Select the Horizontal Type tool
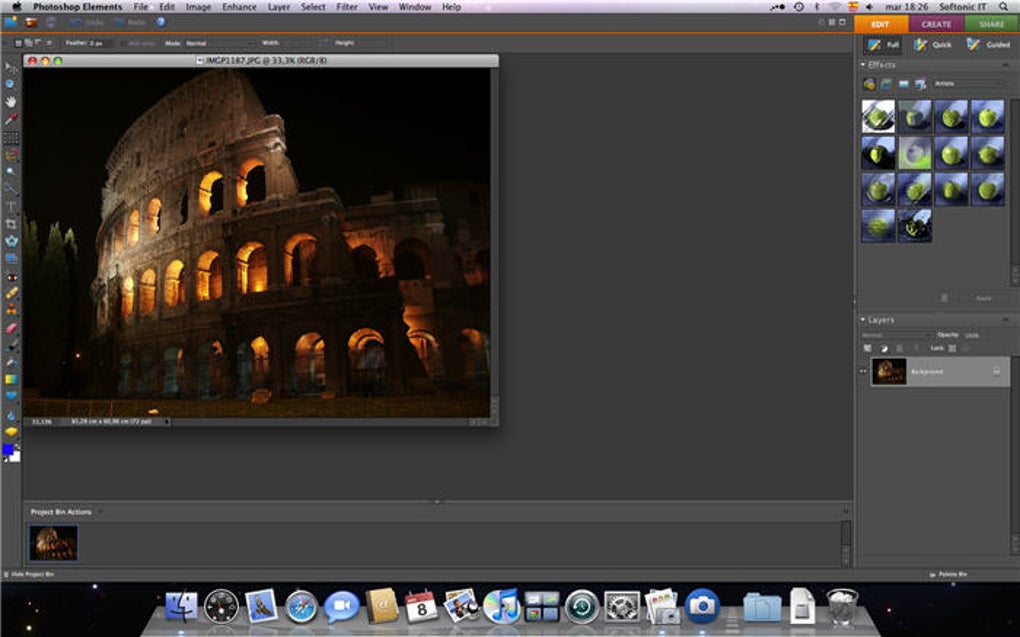 [11, 206]
